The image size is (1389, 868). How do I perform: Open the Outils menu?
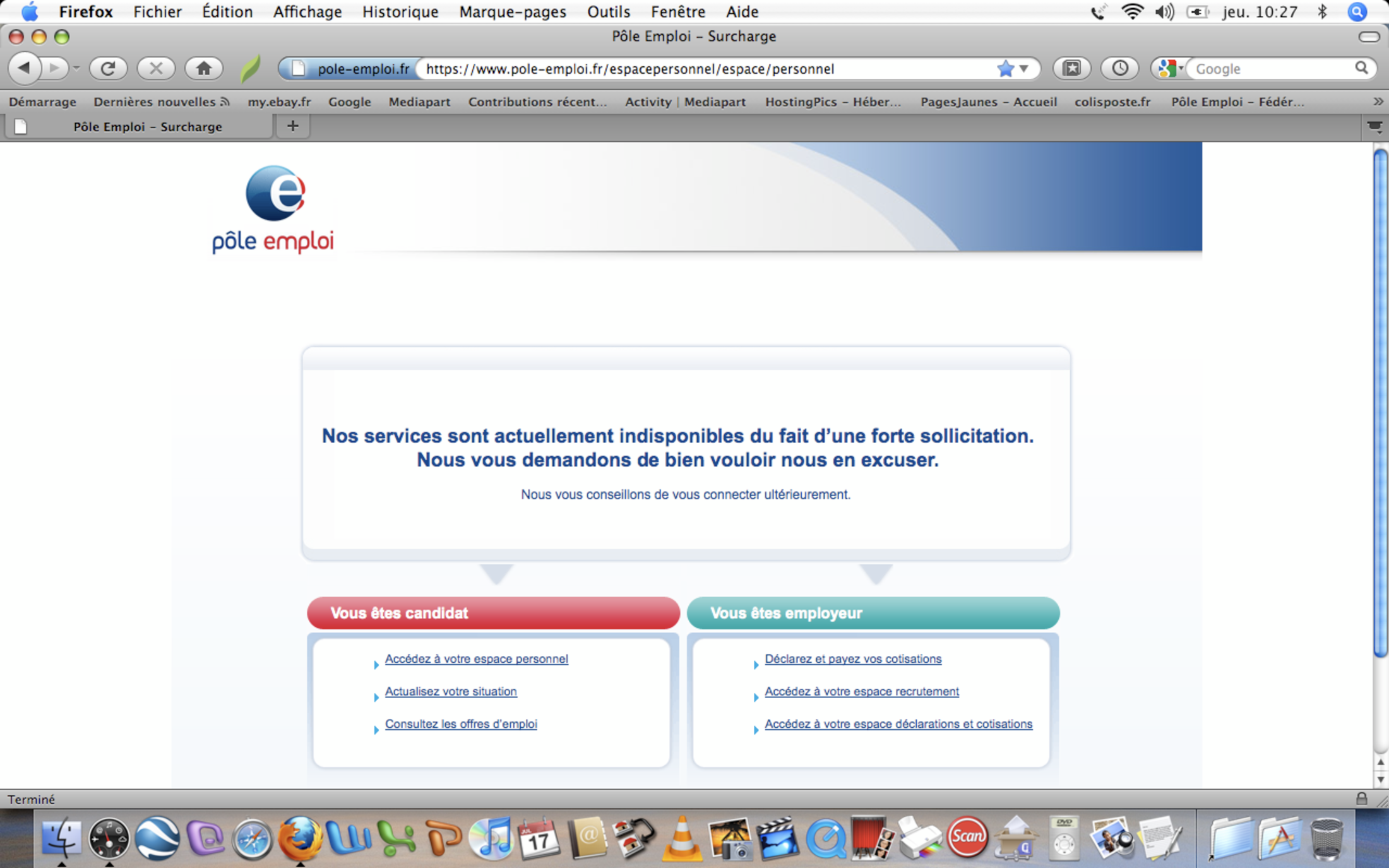pyautogui.click(x=609, y=11)
